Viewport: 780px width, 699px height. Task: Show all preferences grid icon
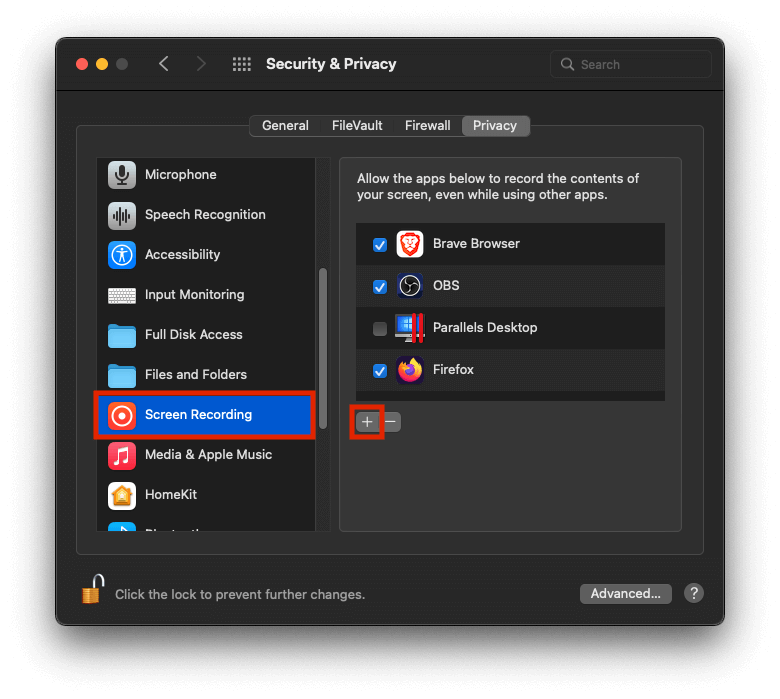coord(242,64)
